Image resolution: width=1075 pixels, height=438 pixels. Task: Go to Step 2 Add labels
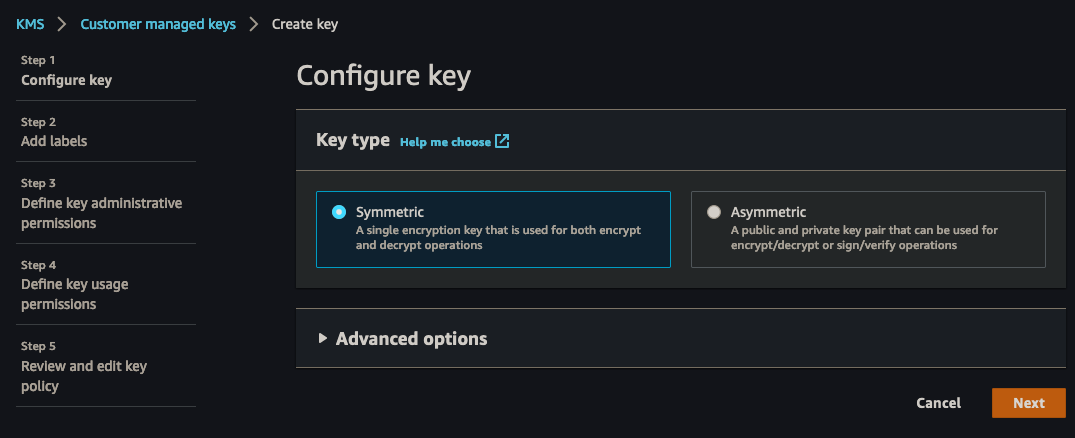(54, 141)
